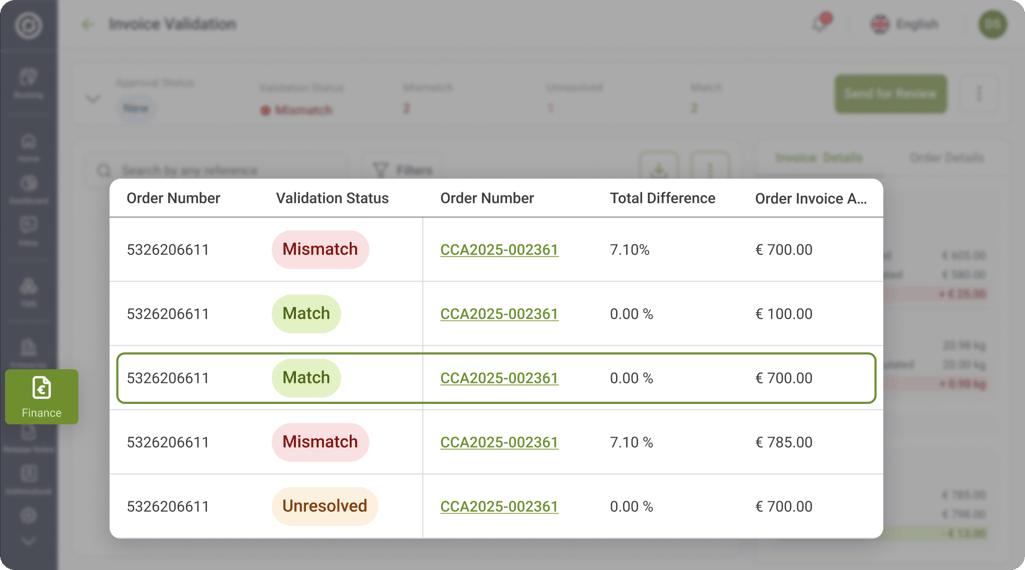Click the Validation Status column header
This screenshot has height=570, width=1025.
pyautogui.click(x=332, y=198)
